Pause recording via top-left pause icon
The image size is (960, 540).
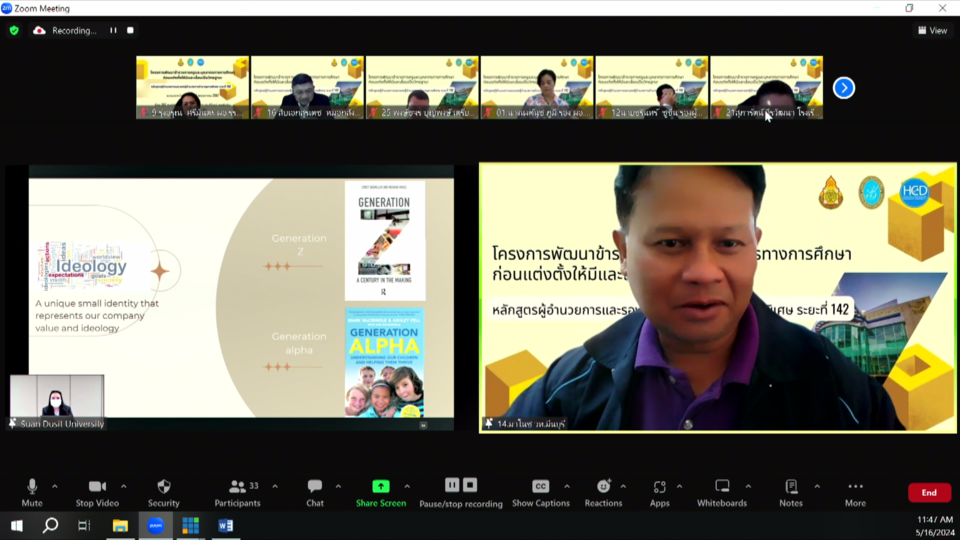pyautogui.click(x=113, y=30)
